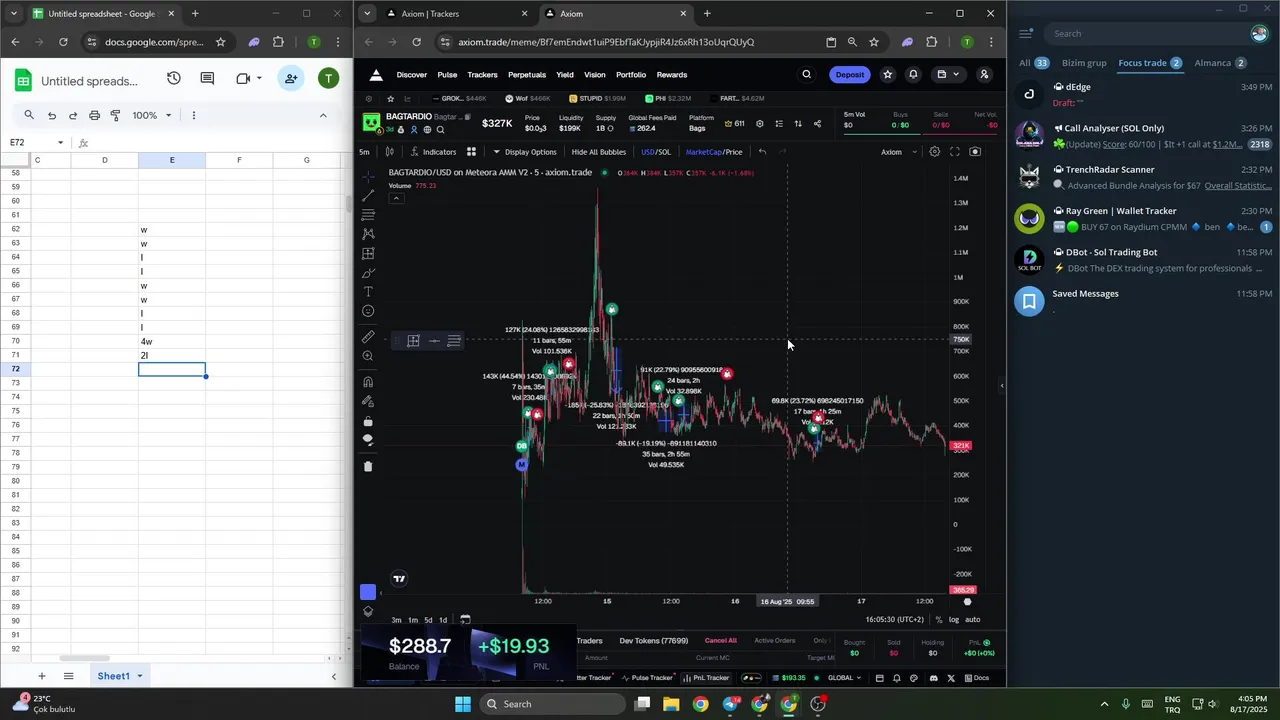Open the GLOBAL region dropdown
This screenshot has height=720, width=1280.
point(845,678)
